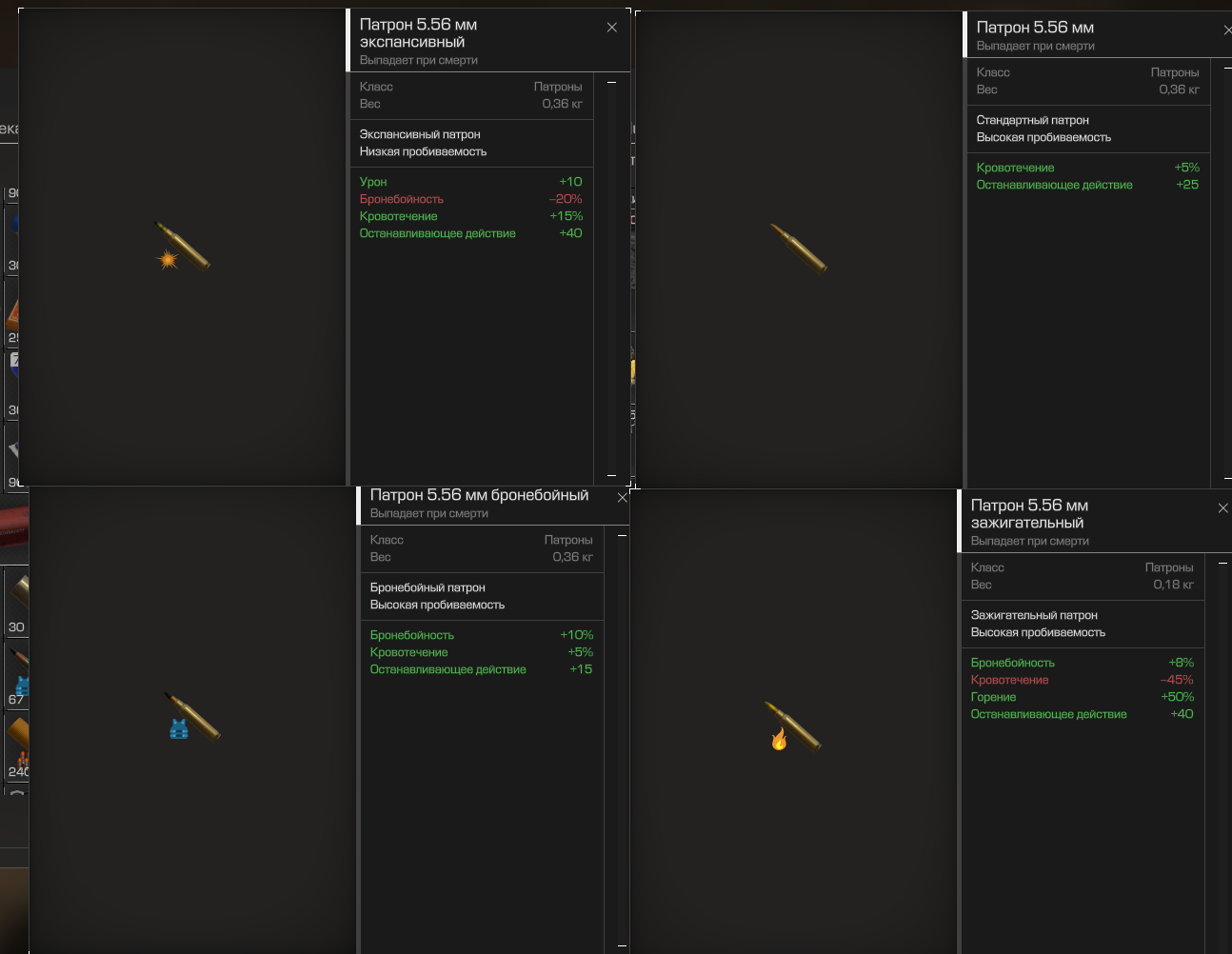
Task: Click 'Бронебойный патрон' description line
Action: tap(427, 587)
